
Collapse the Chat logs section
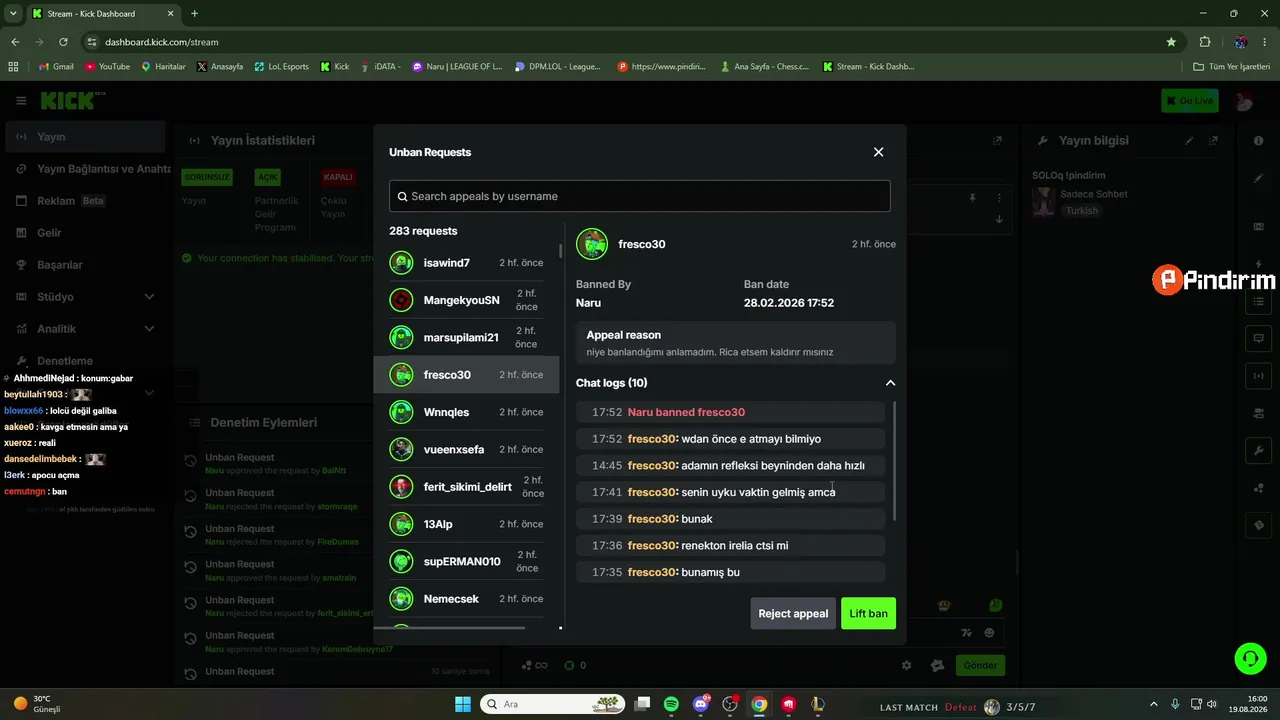coord(890,383)
